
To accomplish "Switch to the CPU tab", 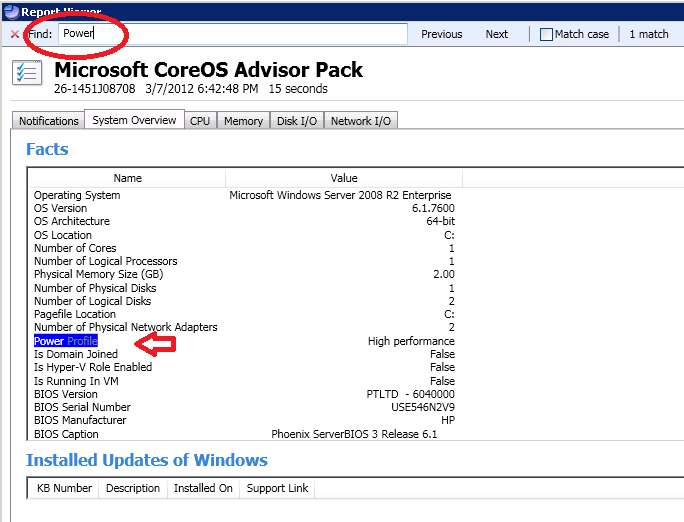I will (x=200, y=121).
